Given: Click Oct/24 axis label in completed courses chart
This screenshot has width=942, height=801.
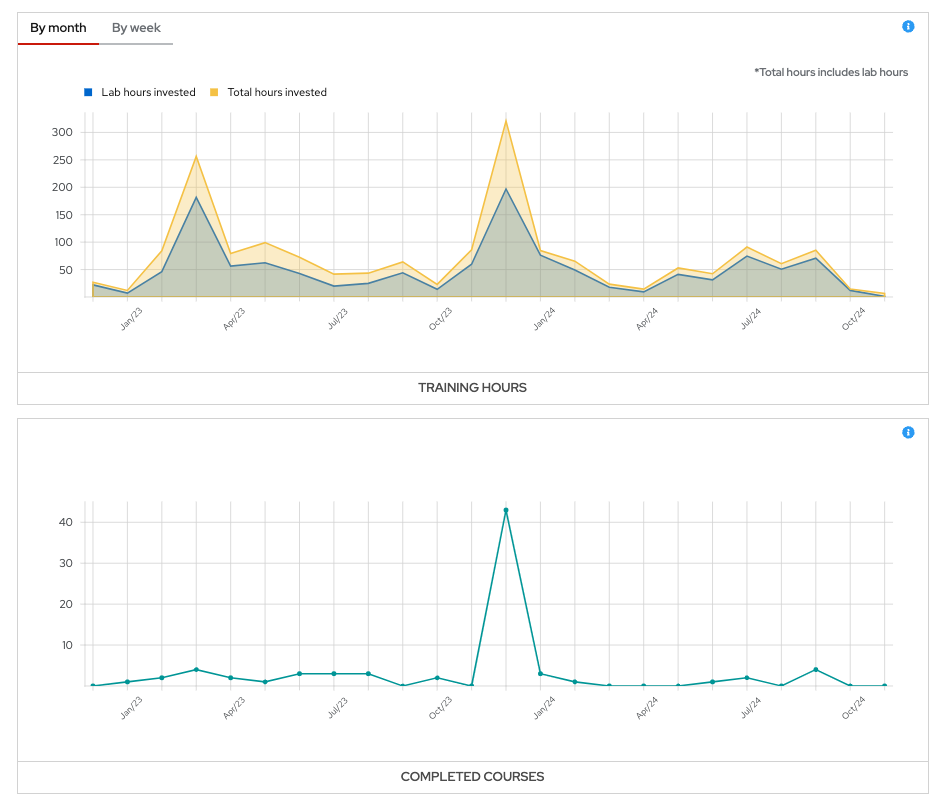Looking at the screenshot, I should pyautogui.click(x=853, y=708).
